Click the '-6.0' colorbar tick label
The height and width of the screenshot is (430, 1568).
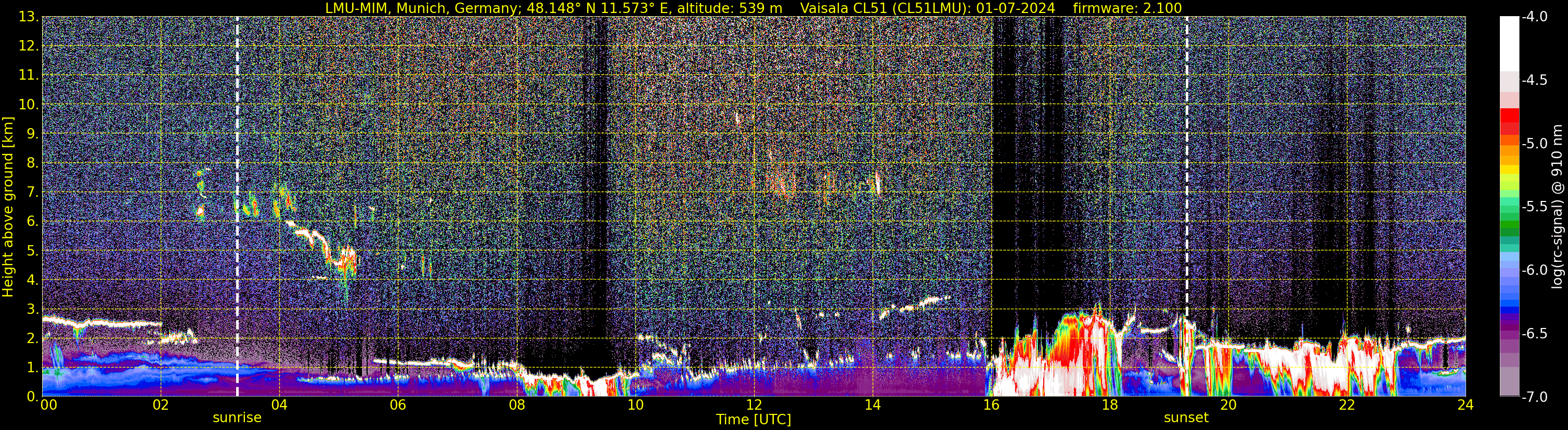1535,270
